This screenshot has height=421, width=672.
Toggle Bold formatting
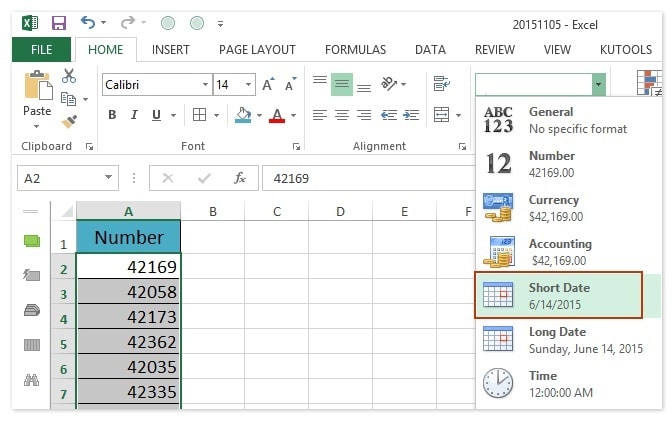(x=112, y=115)
